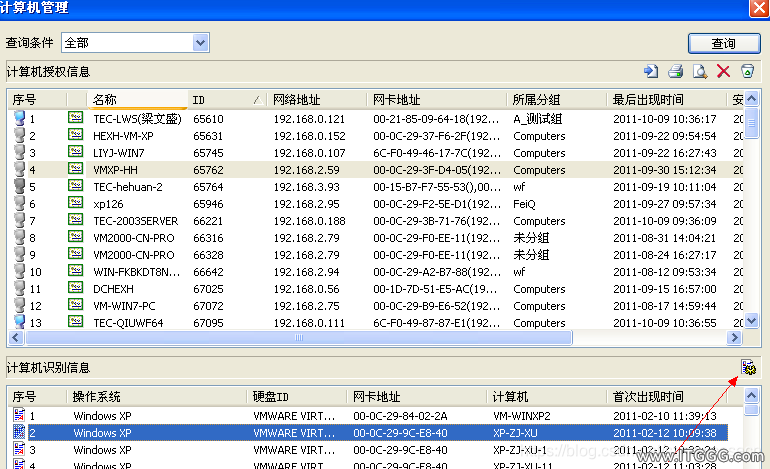The image size is (770, 469).
Task: Click IP address 192.168.0.188
Action: 309,221
